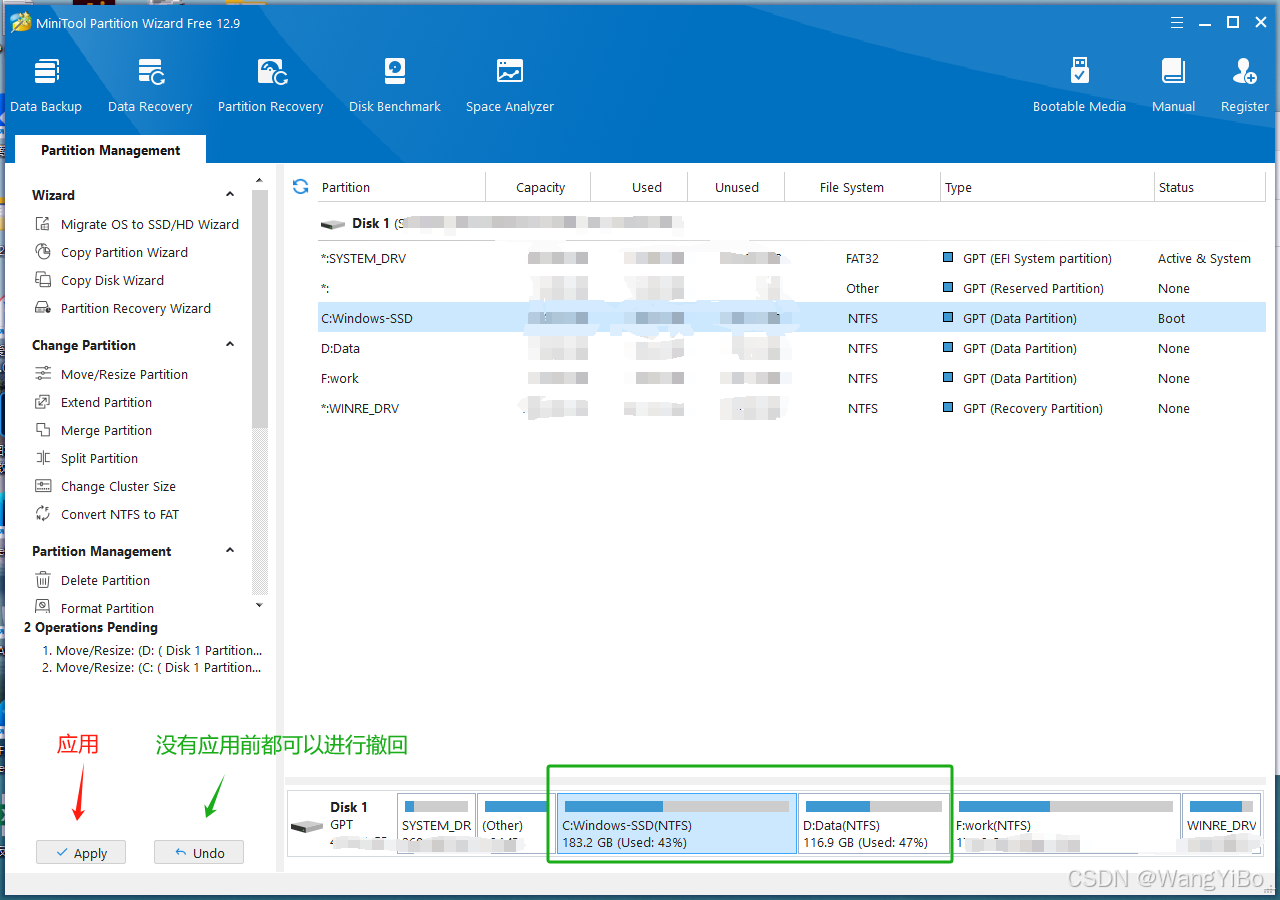The height and width of the screenshot is (900, 1280).
Task: Click the Delete Partition trash icon
Action: [43, 580]
